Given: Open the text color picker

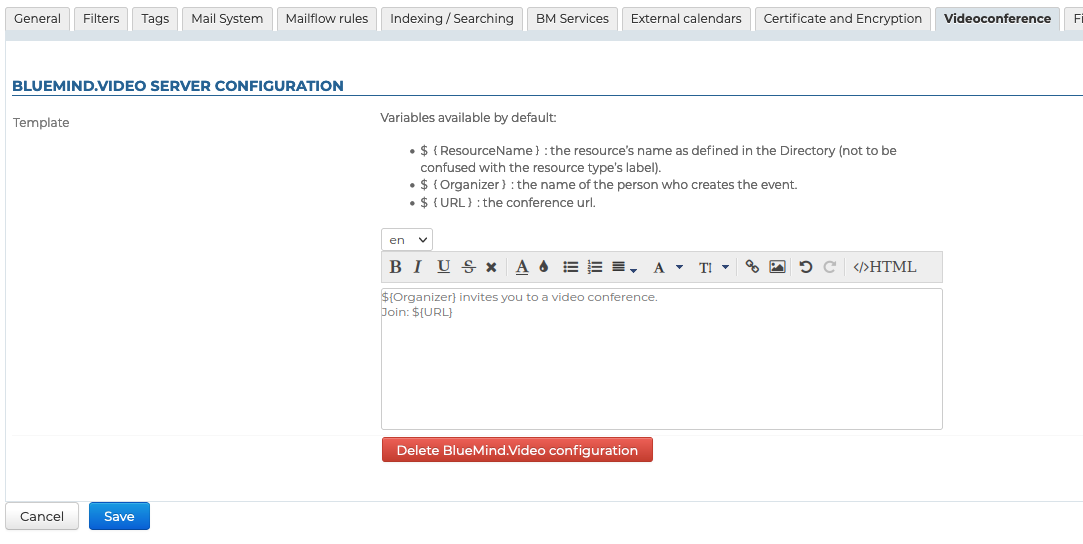Looking at the screenshot, I should (522, 267).
